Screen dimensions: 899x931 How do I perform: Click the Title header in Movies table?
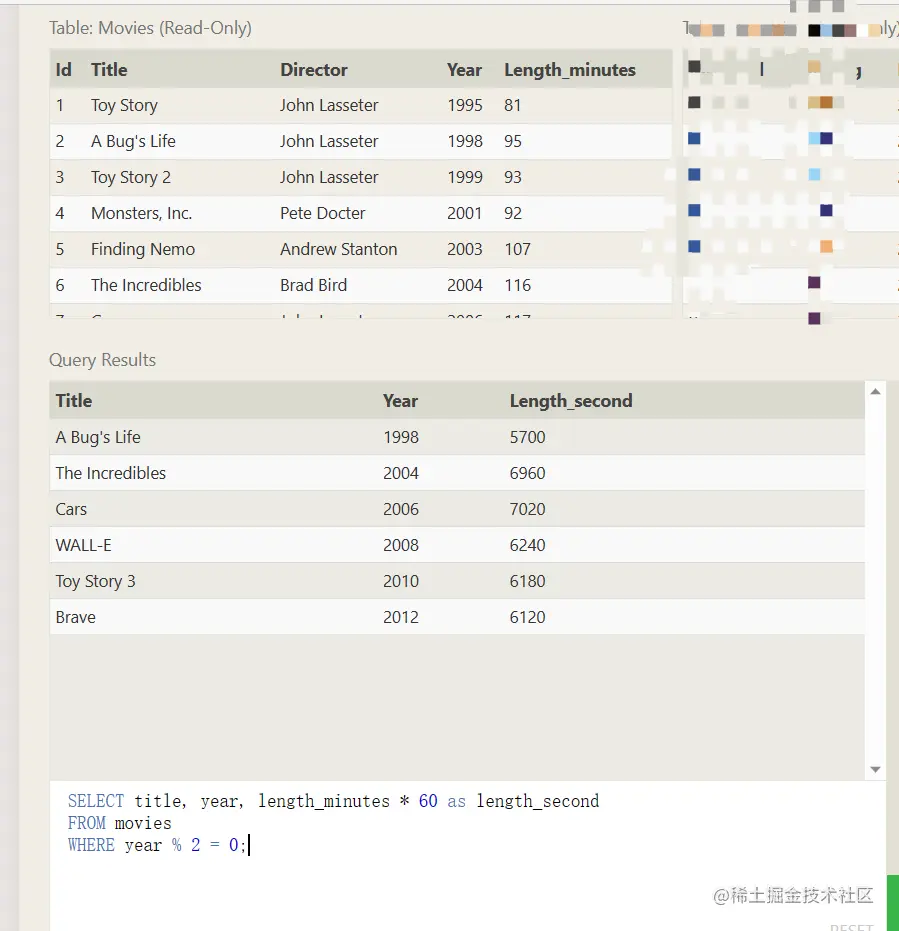tap(109, 69)
